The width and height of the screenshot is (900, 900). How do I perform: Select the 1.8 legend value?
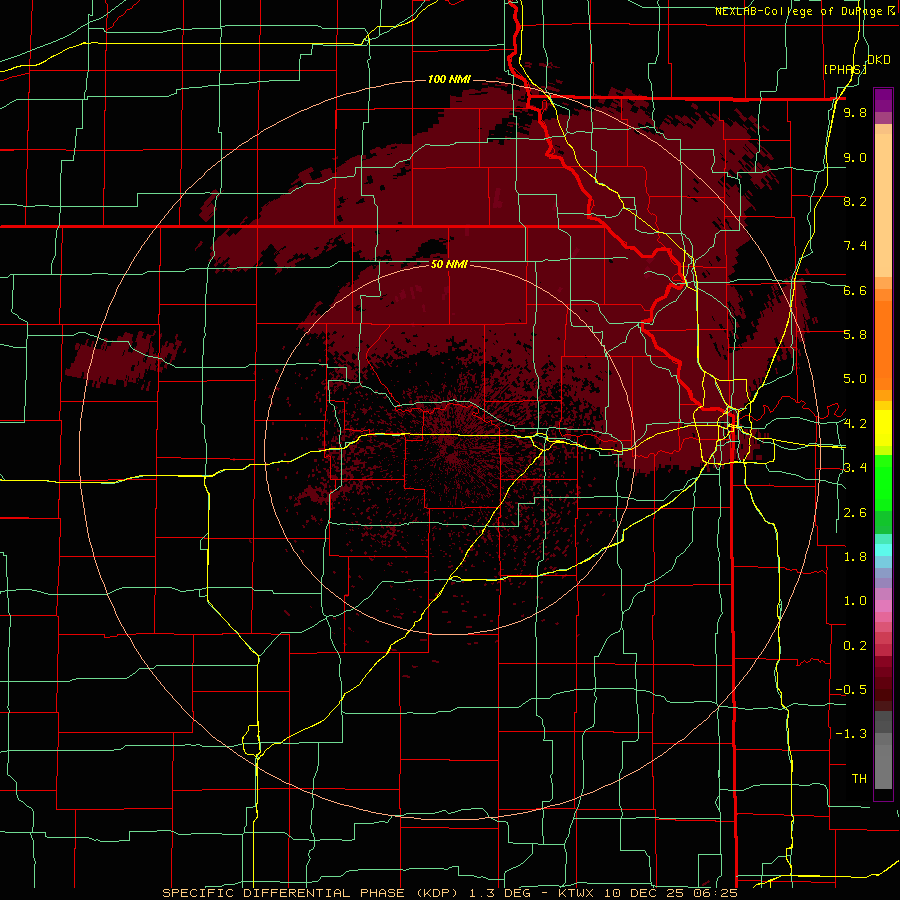pos(855,557)
